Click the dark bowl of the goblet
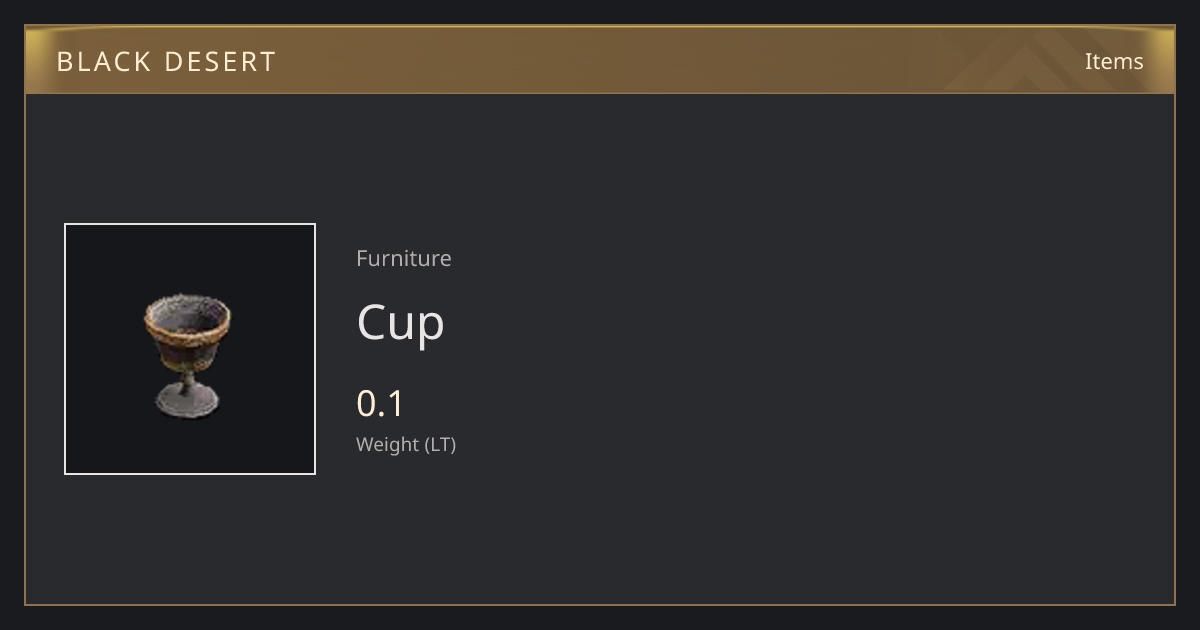This screenshot has width=1200, height=630. [x=187, y=350]
